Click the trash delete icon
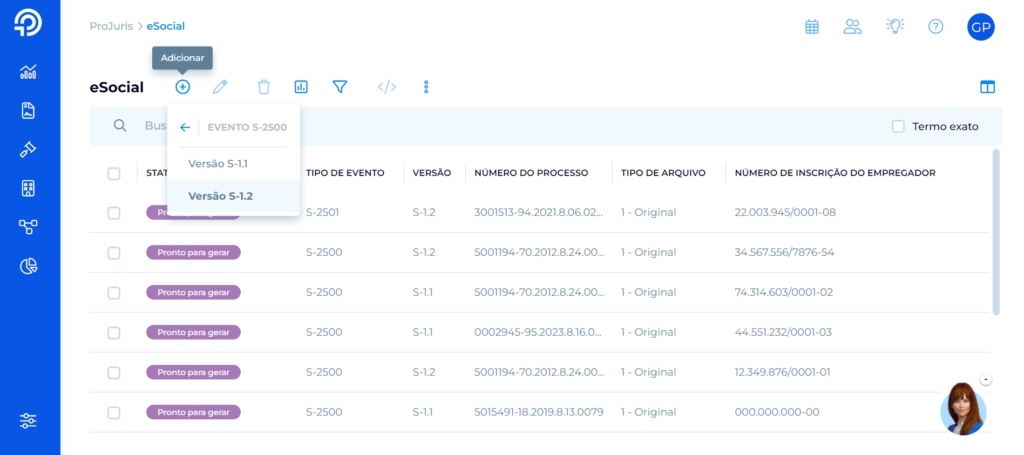The width and height of the screenshot is (1024, 455). click(263, 87)
